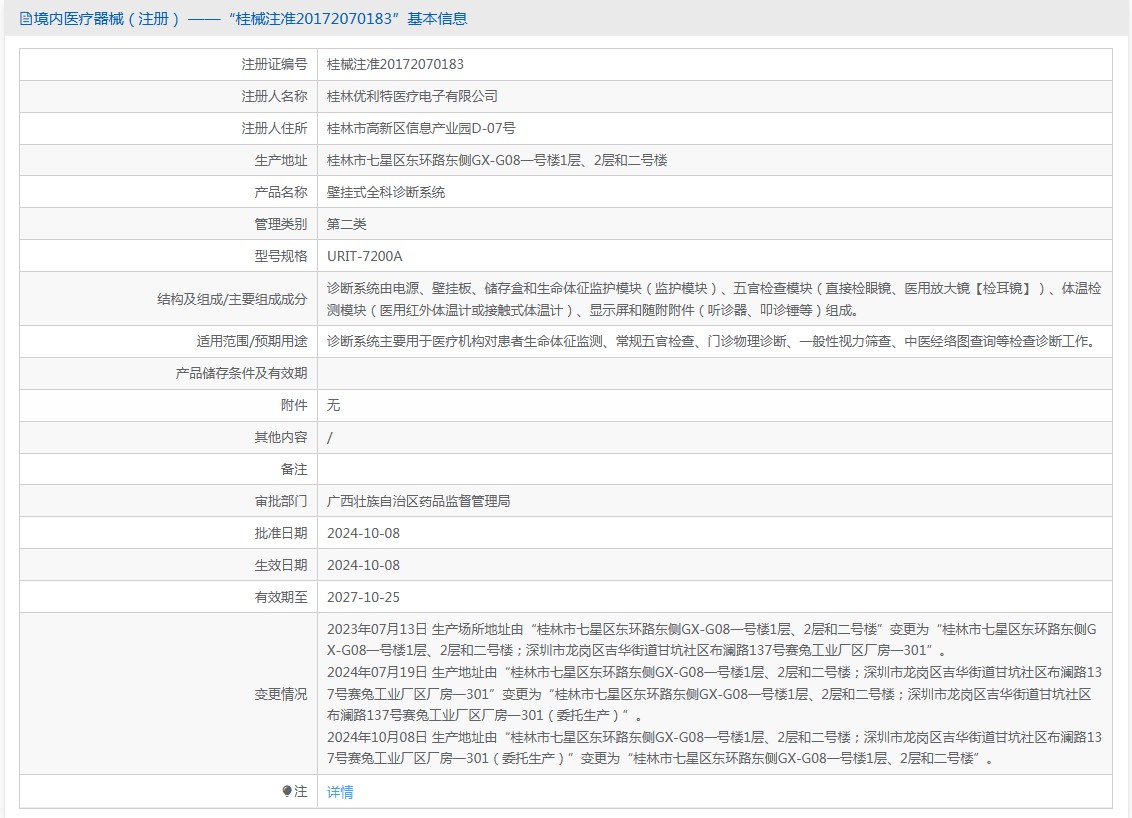Open the 详情 link
Image resolution: width=1132 pixels, height=818 pixels.
(340, 792)
